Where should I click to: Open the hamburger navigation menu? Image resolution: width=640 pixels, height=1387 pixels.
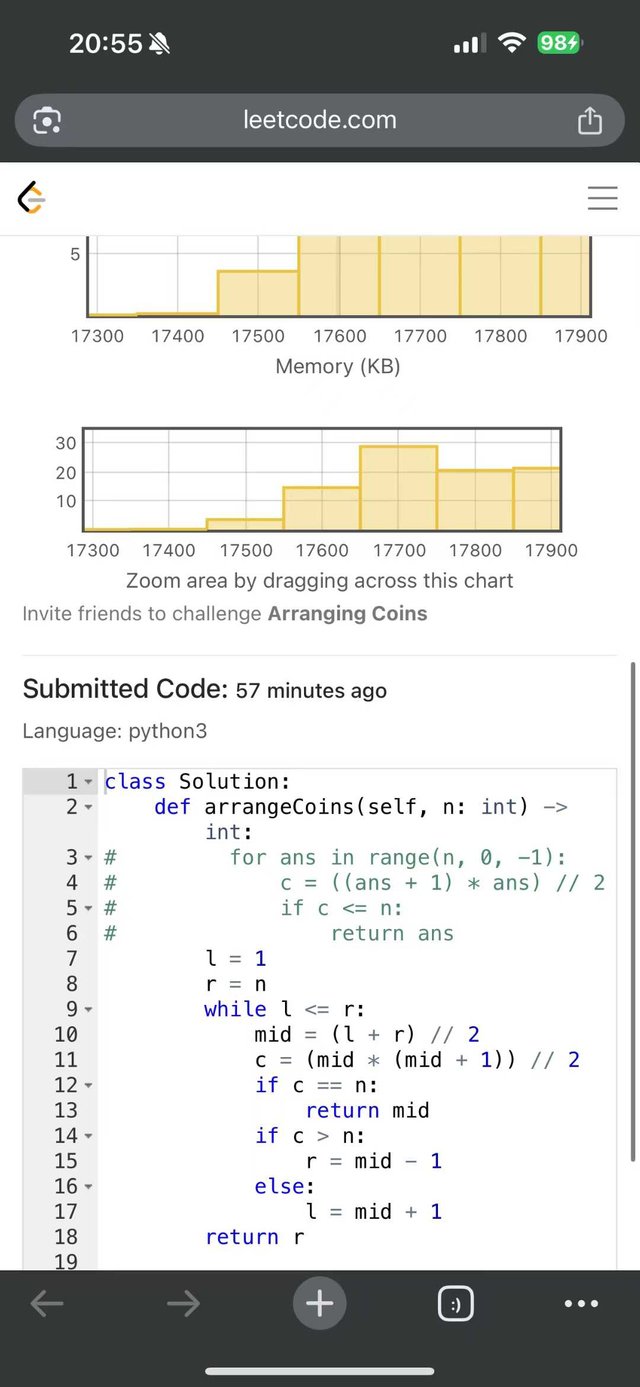click(602, 198)
